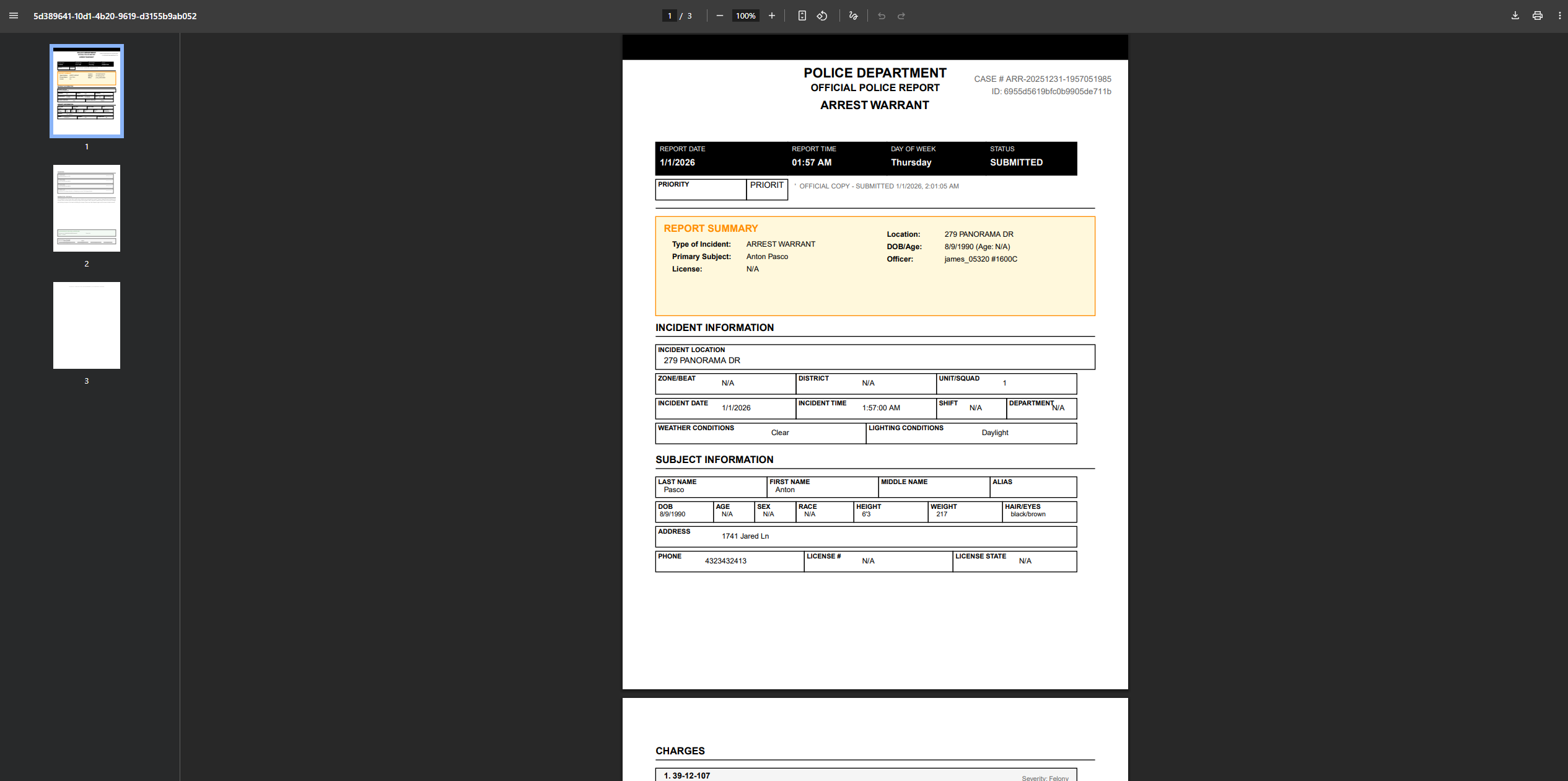
Task: Click the phone number 4323432413
Action: point(725,561)
